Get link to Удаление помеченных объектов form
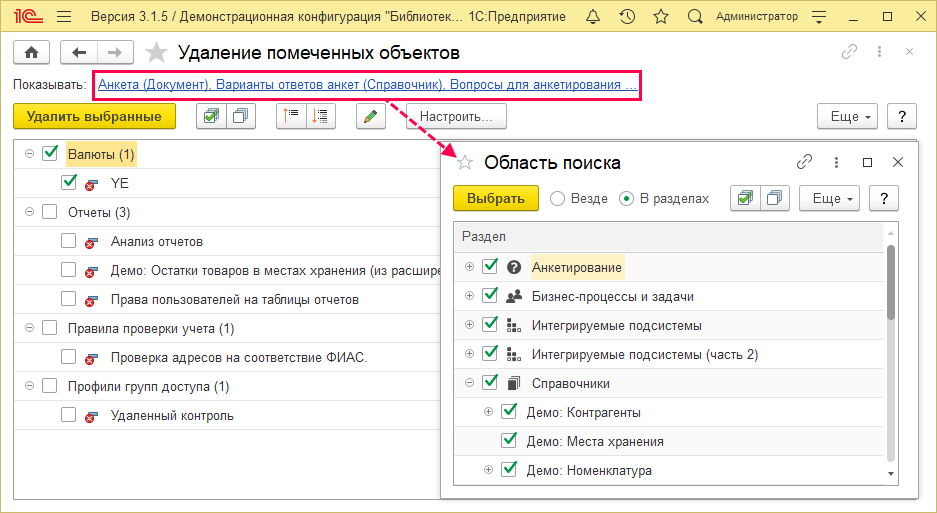937x513 pixels. (849, 52)
